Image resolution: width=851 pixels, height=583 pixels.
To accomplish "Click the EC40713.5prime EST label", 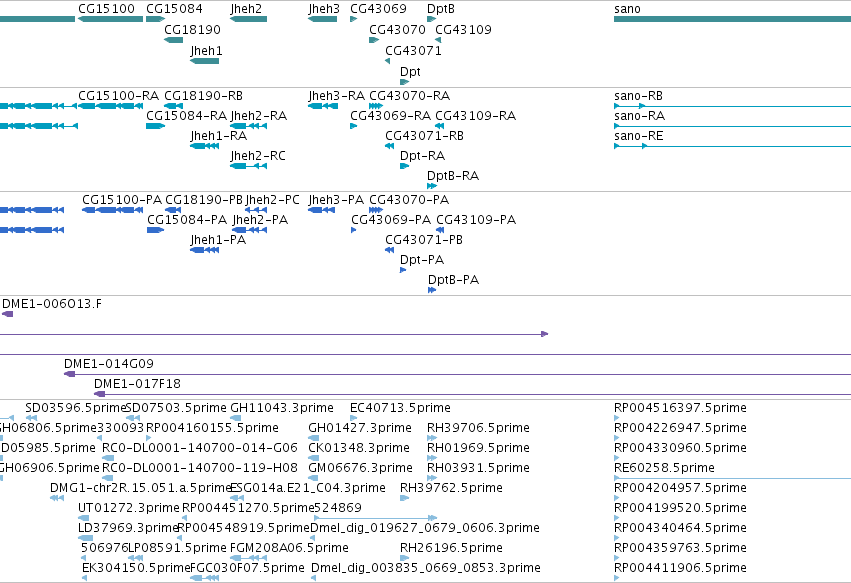I will pos(400,408).
